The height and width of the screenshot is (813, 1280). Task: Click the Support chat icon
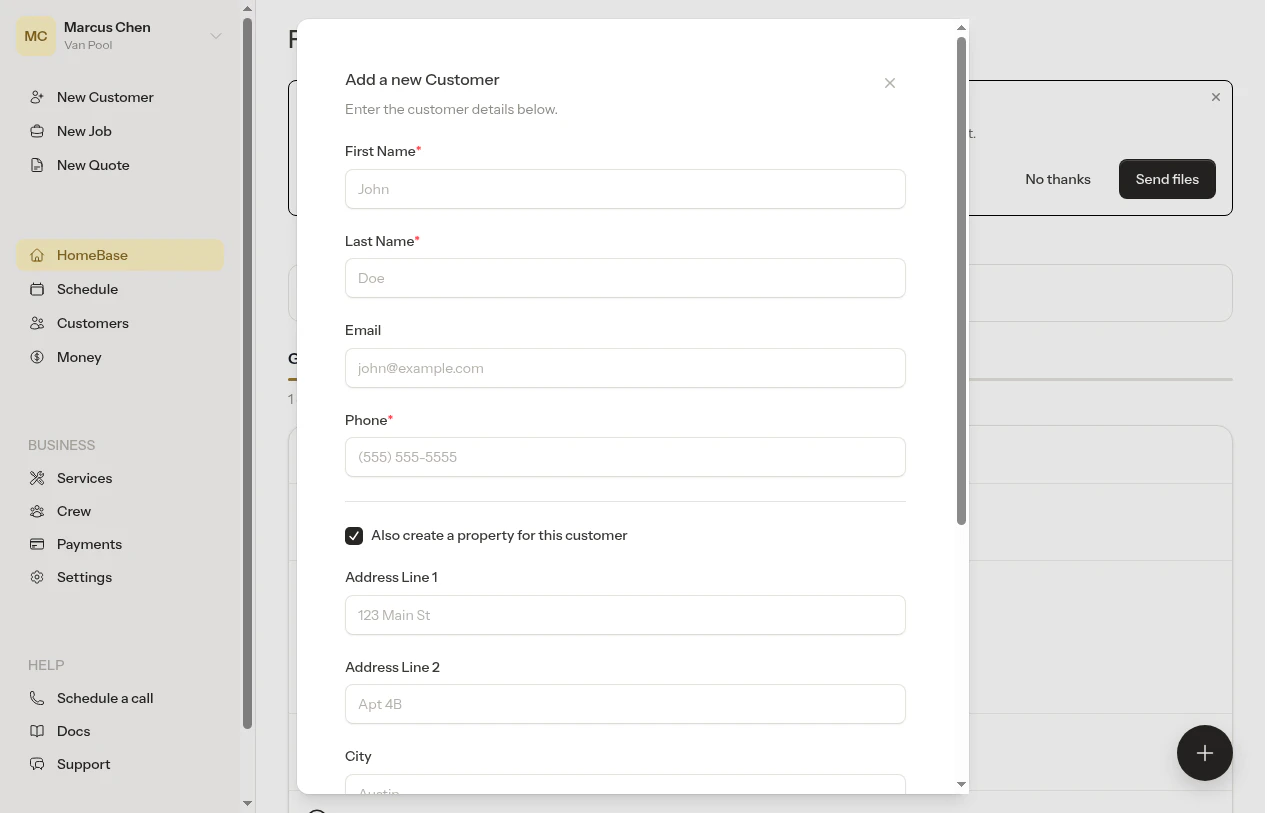[37, 764]
